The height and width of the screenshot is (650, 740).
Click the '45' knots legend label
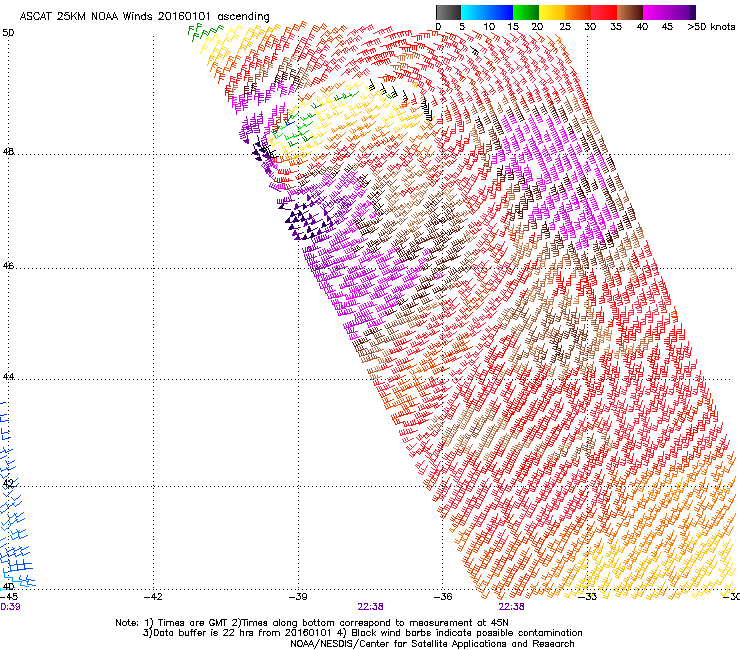(667, 27)
